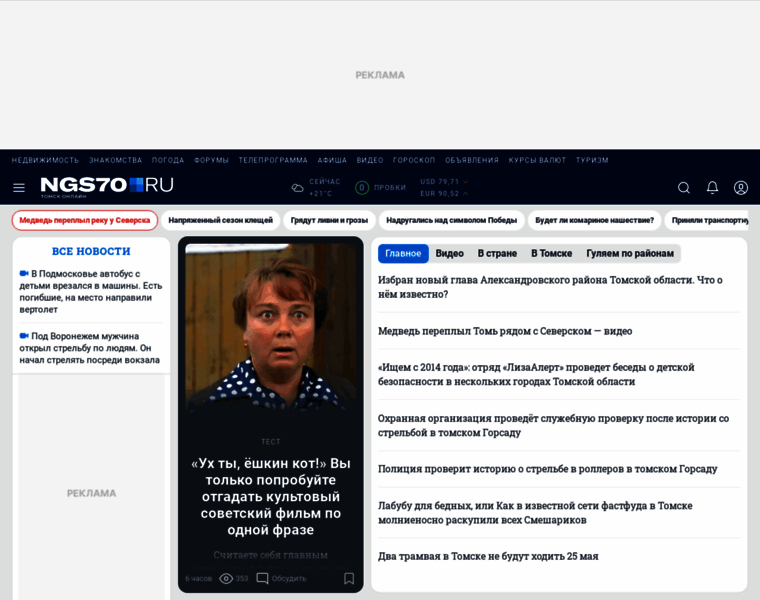Viewport: 760px width, 600px height.
Task: Click the views eye icon on test card
Action: (x=226, y=578)
